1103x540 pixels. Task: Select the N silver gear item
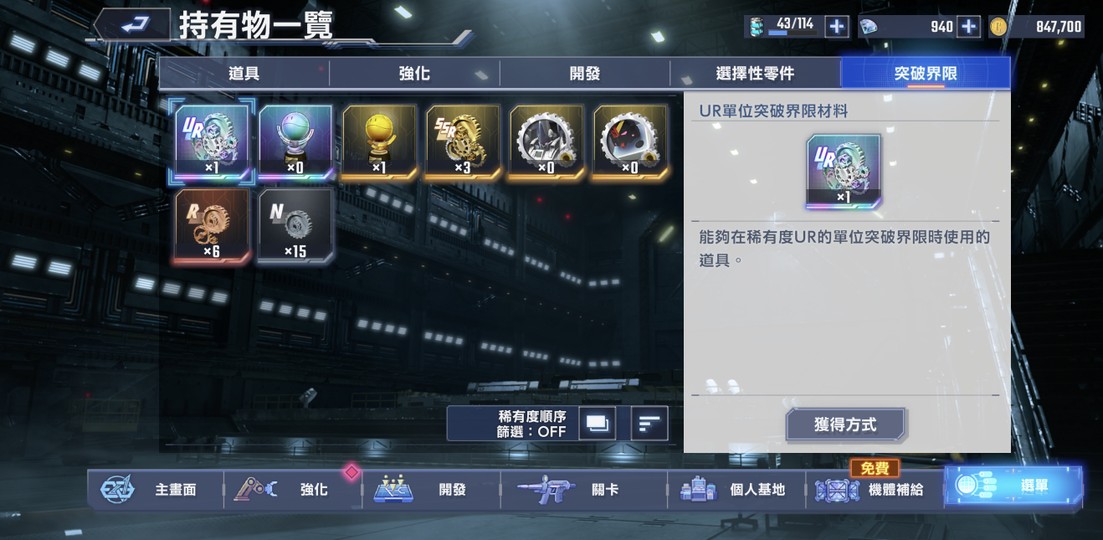pyautogui.click(x=295, y=226)
